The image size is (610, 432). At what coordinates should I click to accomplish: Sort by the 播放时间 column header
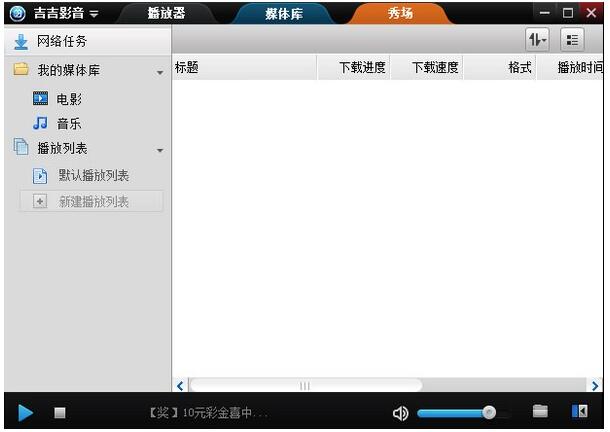coord(570,68)
